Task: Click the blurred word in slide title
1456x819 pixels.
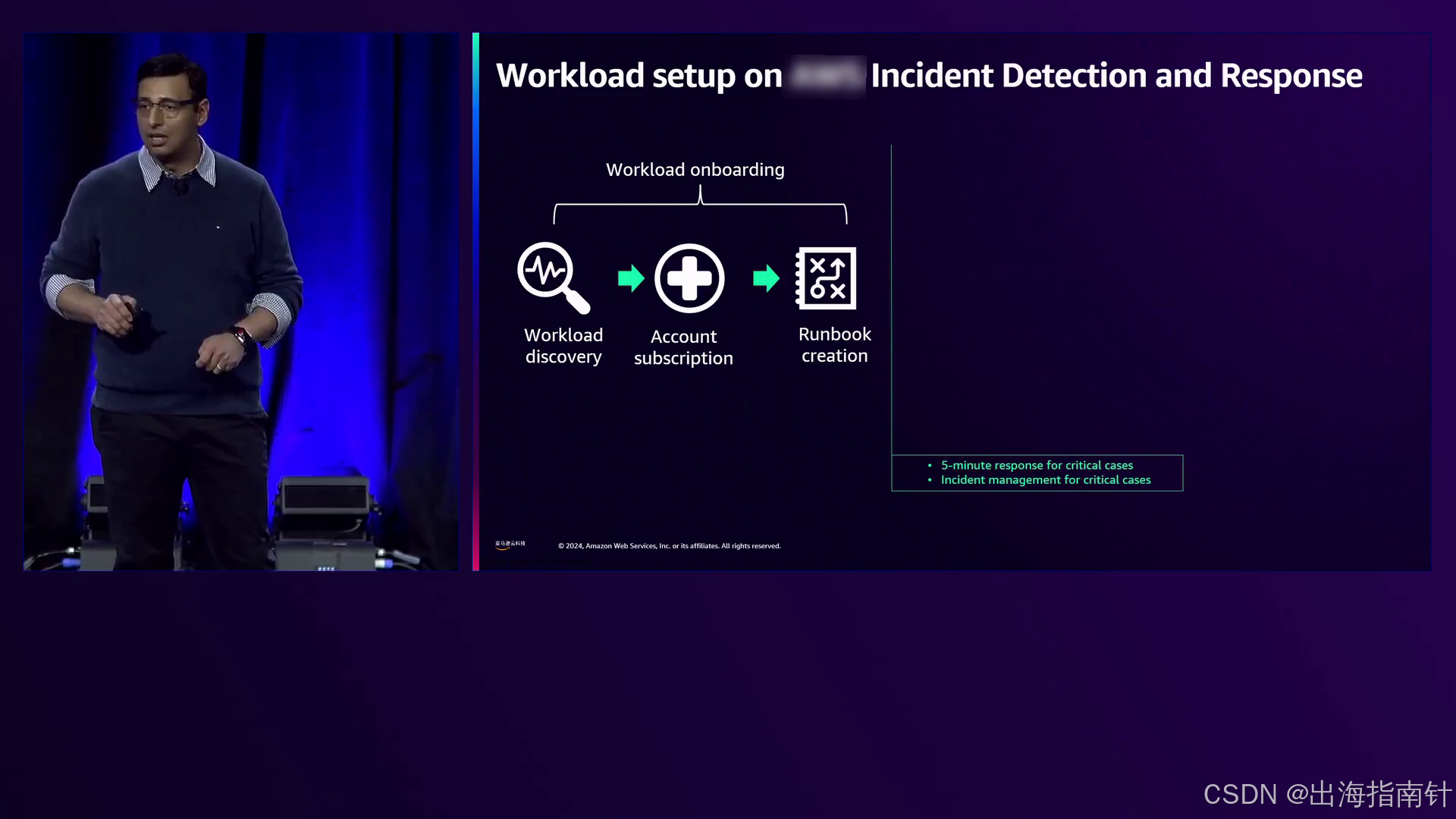Action: click(x=826, y=76)
